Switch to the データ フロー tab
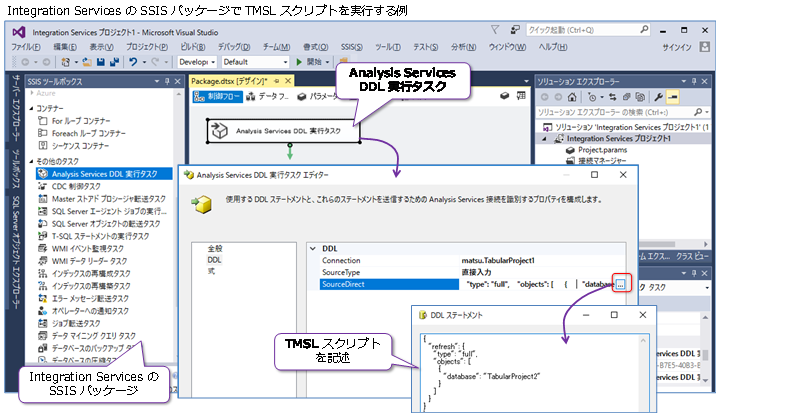Image resolution: width=800 pixels, height=415 pixels. pyautogui.click(x=267, y=96)
